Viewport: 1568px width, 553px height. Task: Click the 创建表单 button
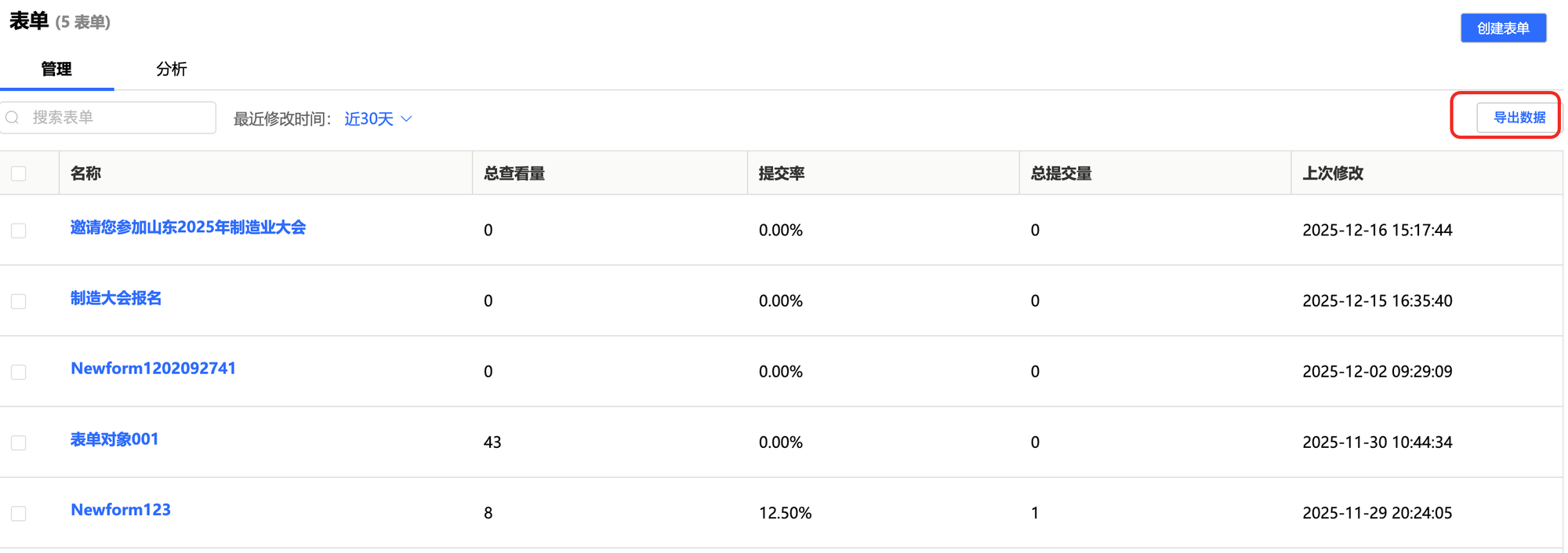1502,28
